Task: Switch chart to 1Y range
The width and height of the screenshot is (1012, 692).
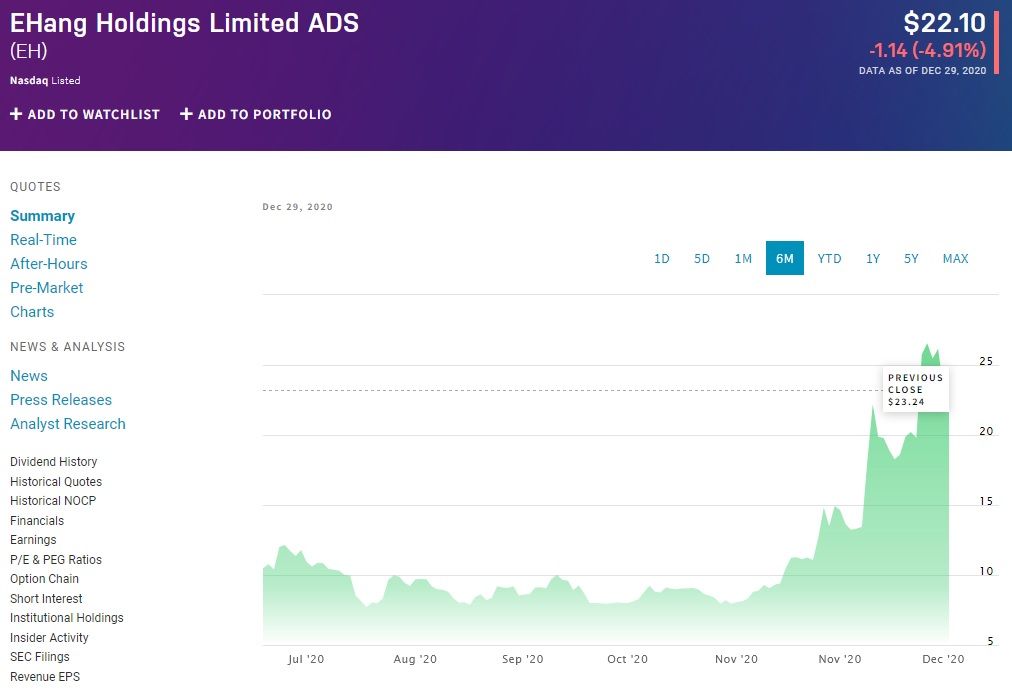Action: pos(873,258)
